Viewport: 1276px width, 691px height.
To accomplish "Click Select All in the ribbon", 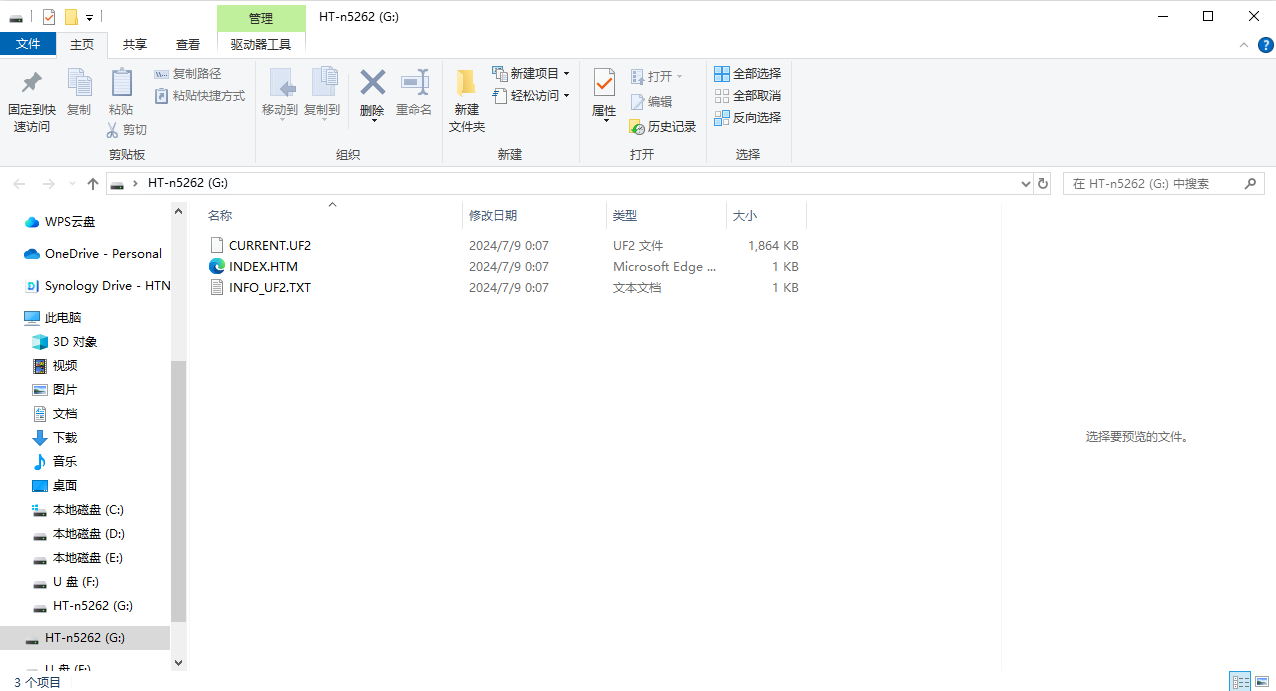I will point(747,74).
